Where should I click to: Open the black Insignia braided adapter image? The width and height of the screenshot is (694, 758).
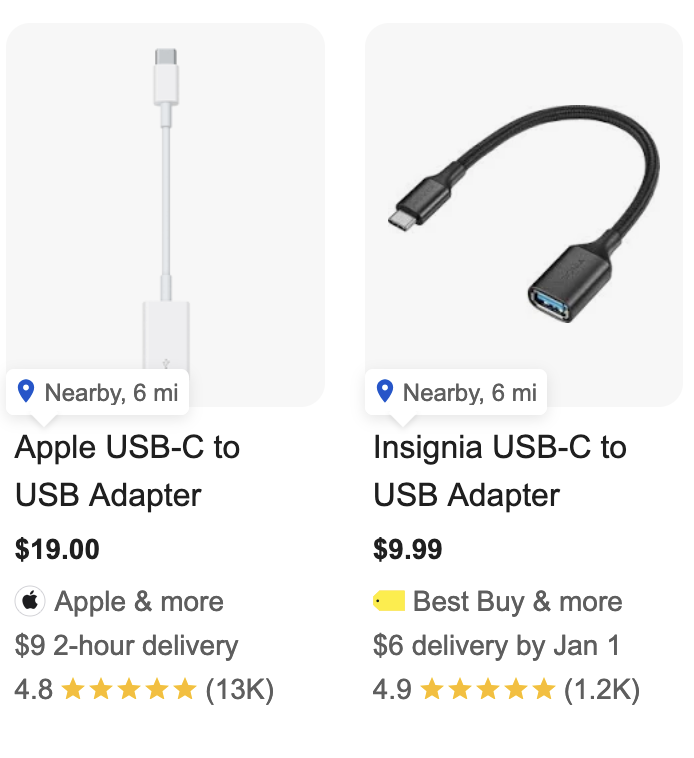coord(524,214)
